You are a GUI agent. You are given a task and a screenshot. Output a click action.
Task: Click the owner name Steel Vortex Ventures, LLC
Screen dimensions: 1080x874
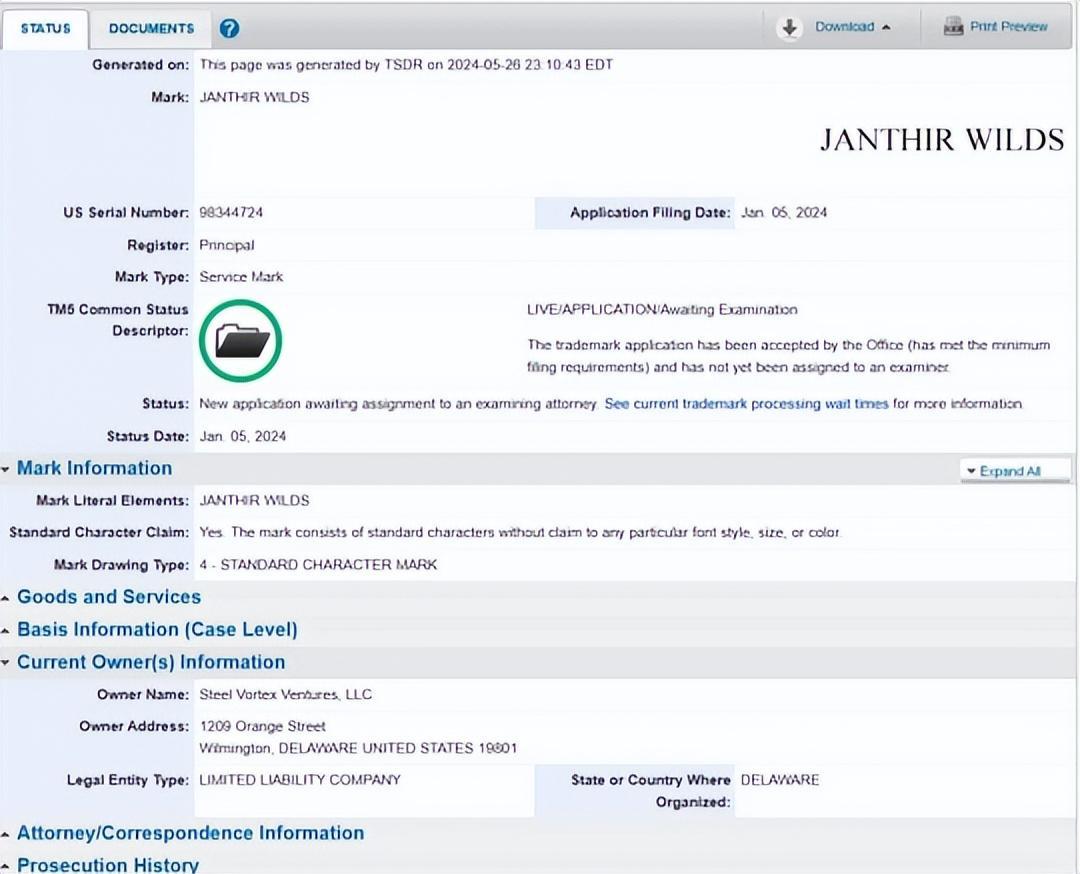coord(285,694)
